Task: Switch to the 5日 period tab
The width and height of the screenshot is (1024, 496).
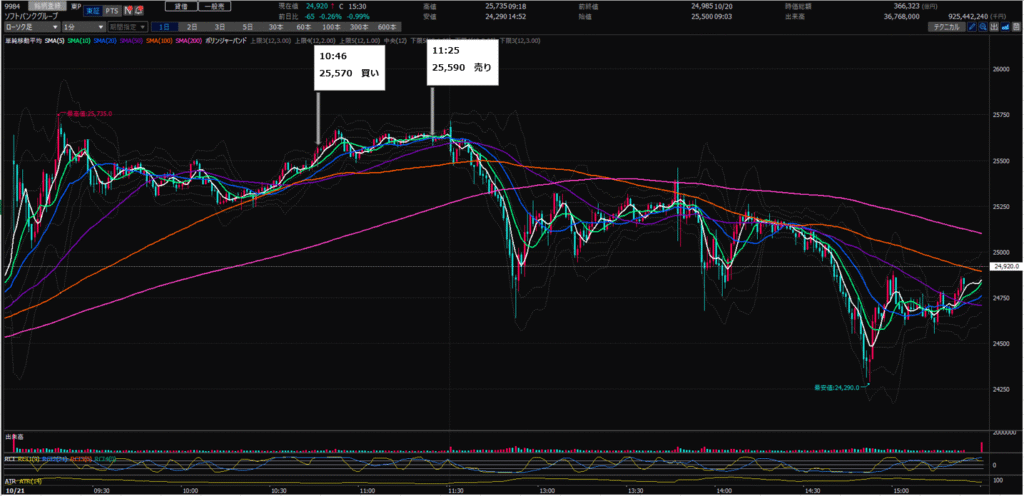Action: [x=247, y=27]
